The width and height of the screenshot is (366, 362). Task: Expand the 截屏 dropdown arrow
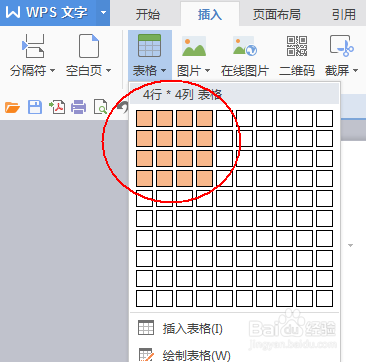point(355,71)
